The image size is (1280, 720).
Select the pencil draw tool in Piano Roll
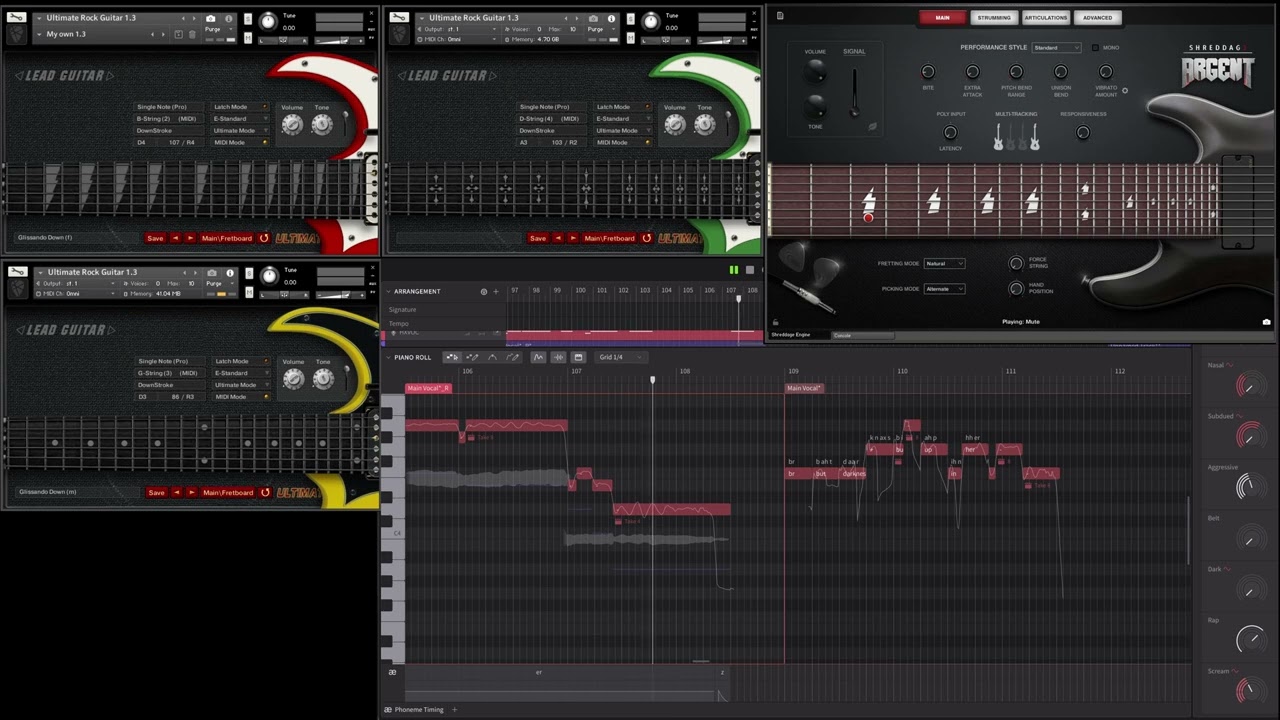click(x=472, y=357)
